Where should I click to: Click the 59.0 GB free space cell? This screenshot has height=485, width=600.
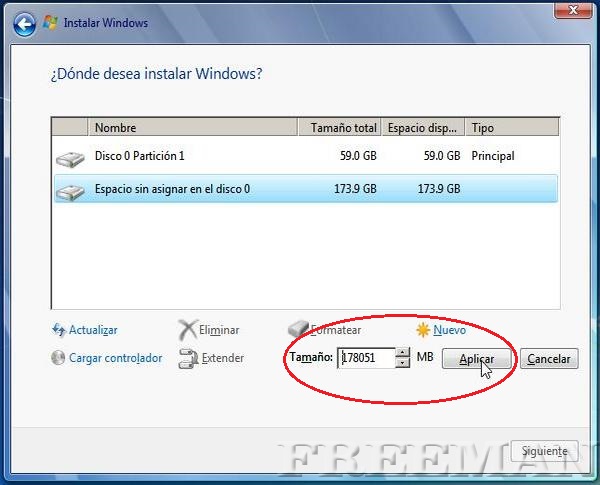442,156
